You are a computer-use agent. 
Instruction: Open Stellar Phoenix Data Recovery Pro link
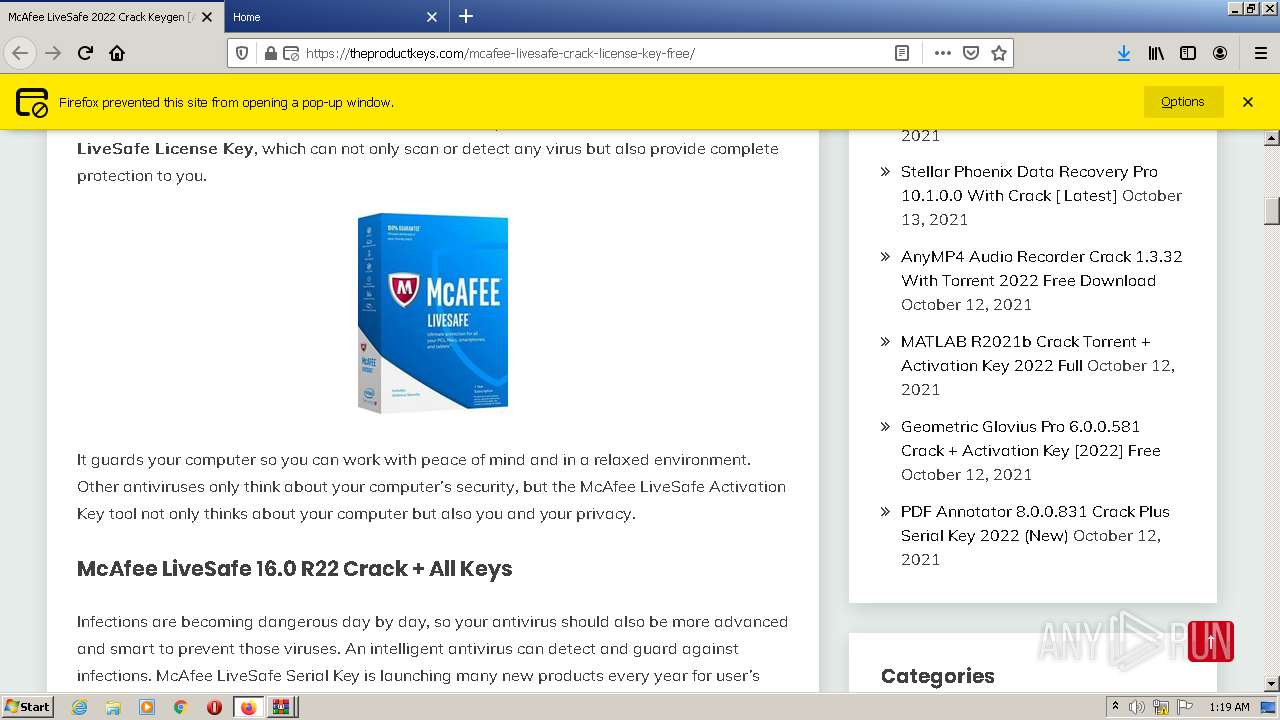1029,183
